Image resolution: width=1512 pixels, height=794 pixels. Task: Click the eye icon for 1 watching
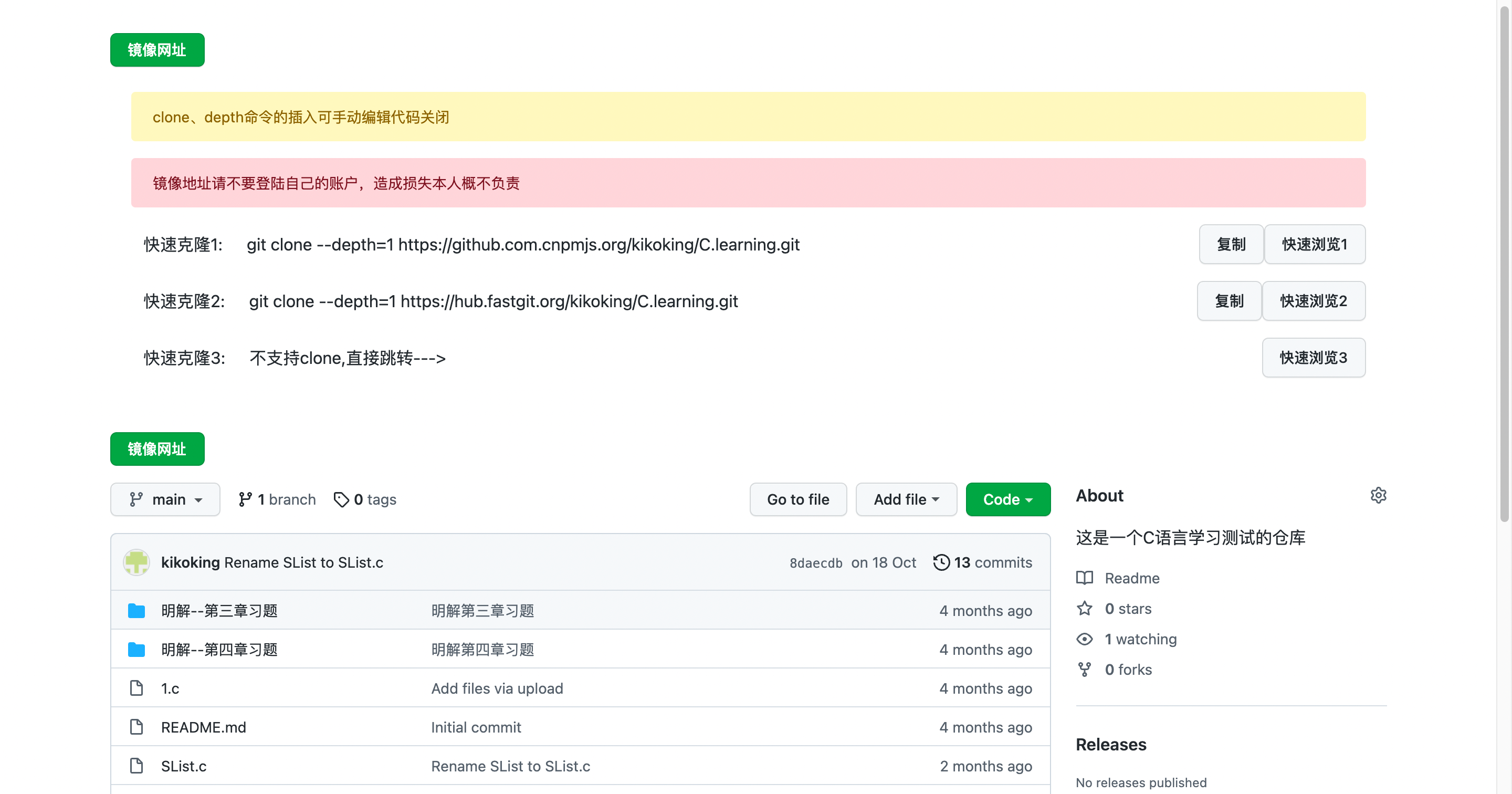1084,639
